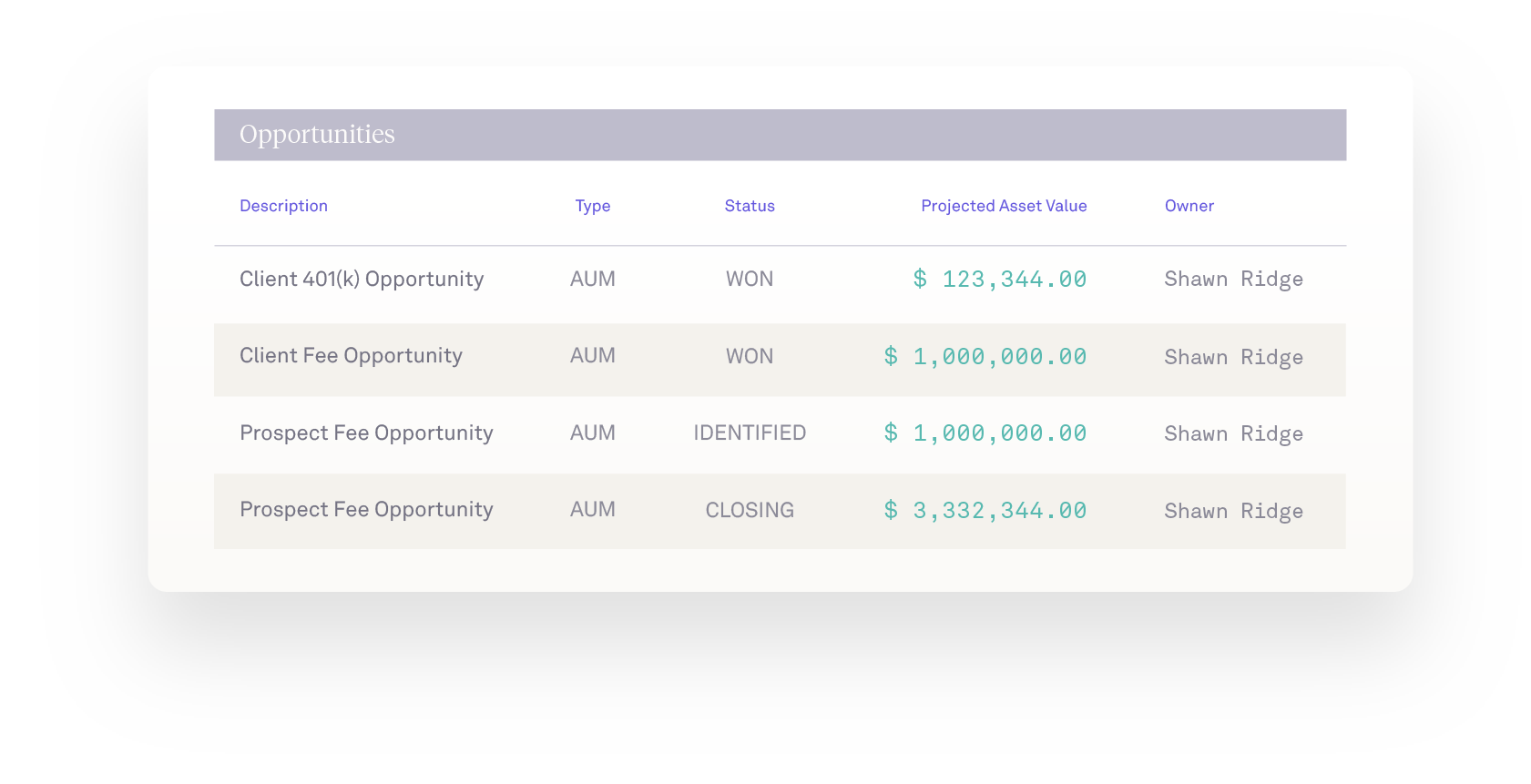The image size is (1531, 784).
Task: Open the Client 401(k) Opportunity record
Action: coord(362,279)
